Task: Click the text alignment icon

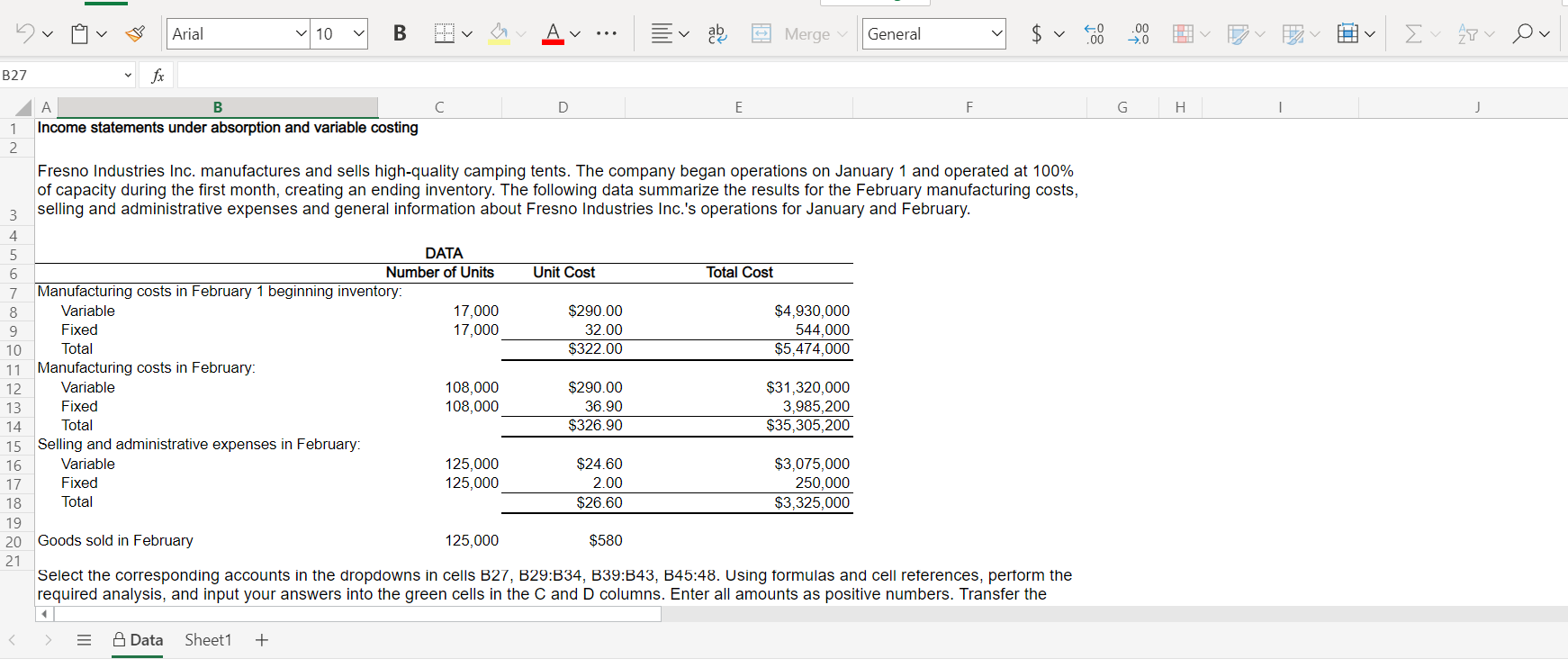Action: [662, 34]
